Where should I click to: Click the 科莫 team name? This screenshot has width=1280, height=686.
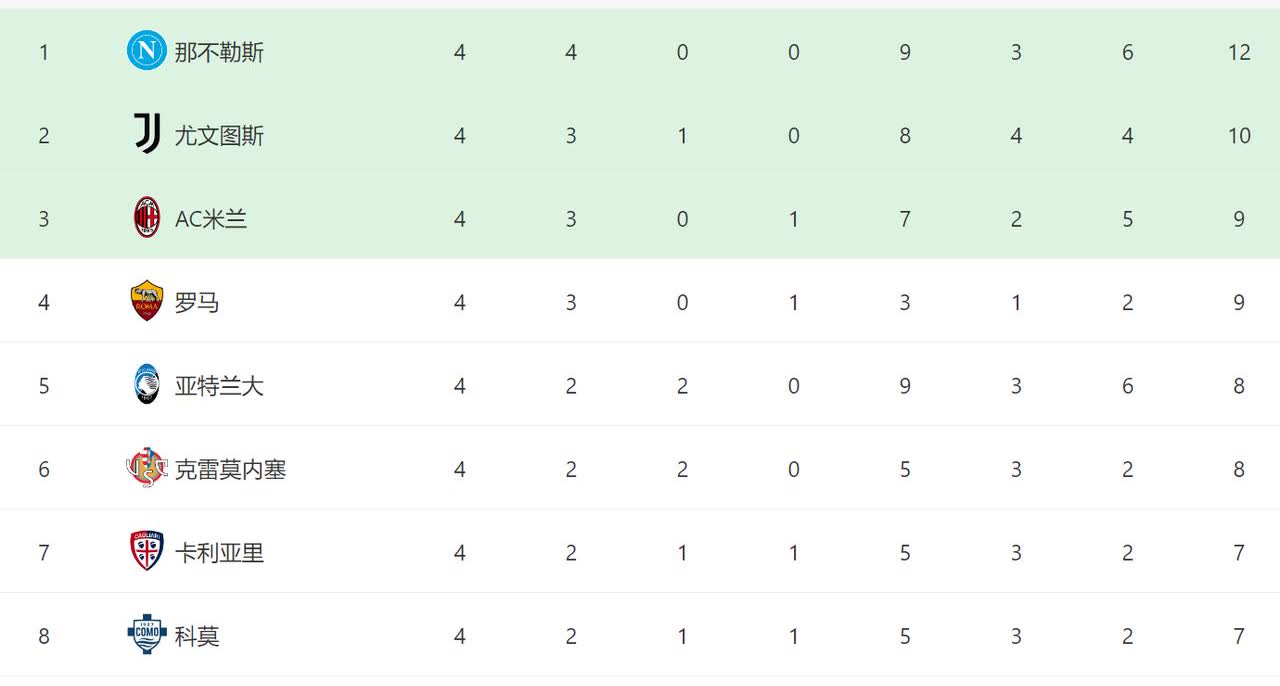tap(197, 636)
